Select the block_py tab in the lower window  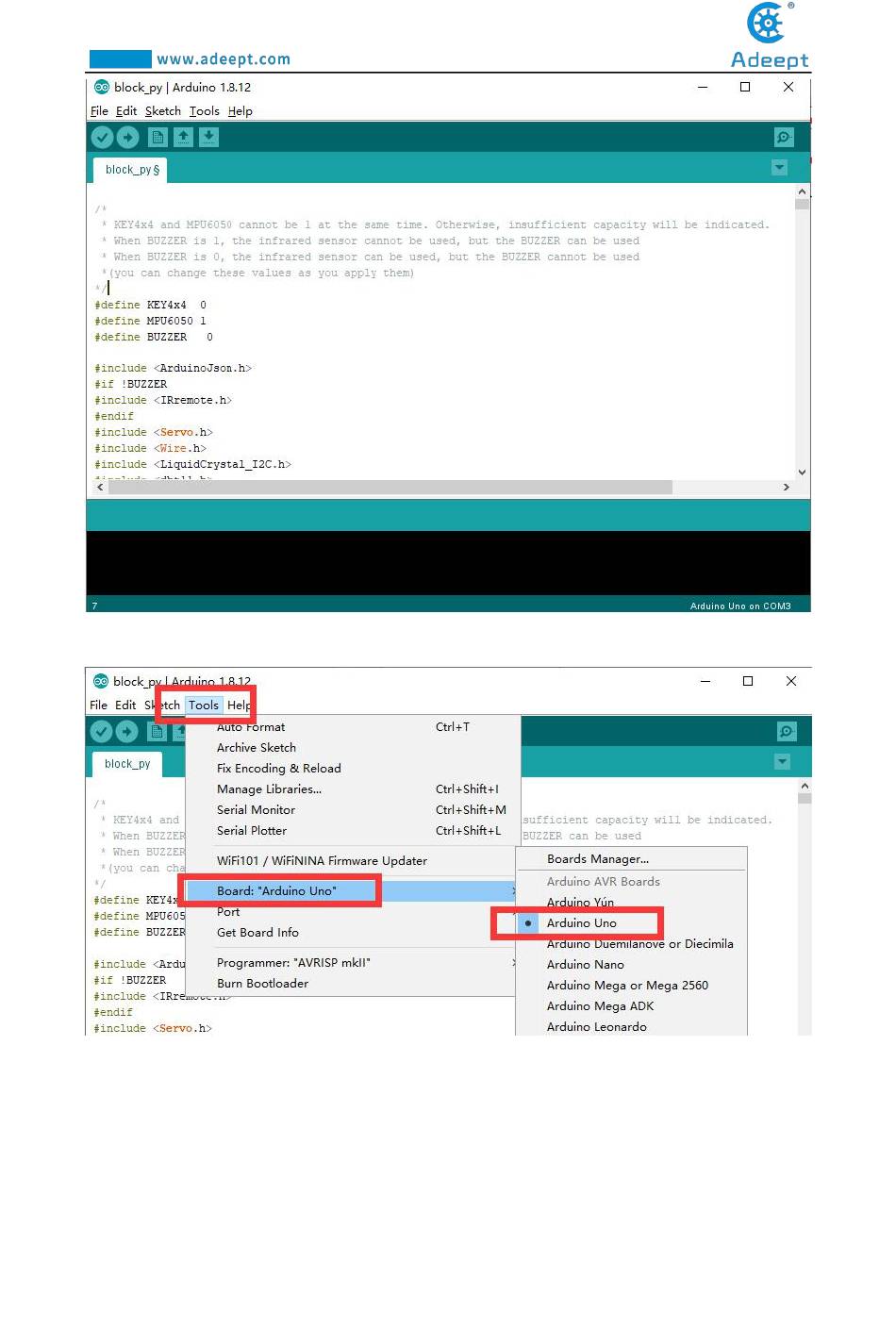[127, 764]
